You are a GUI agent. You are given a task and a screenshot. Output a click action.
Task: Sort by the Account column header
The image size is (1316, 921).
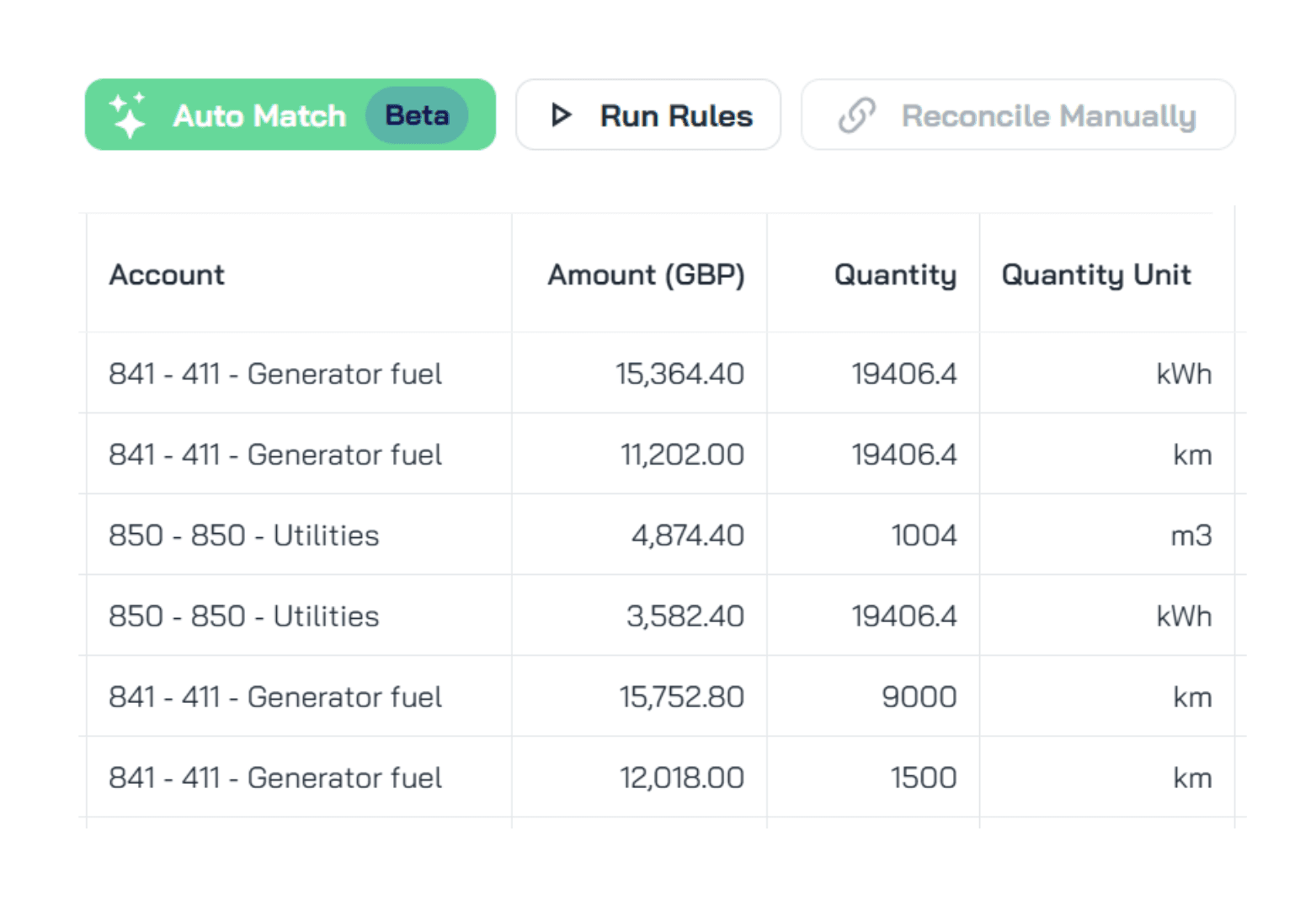click(x=167, y=275)
